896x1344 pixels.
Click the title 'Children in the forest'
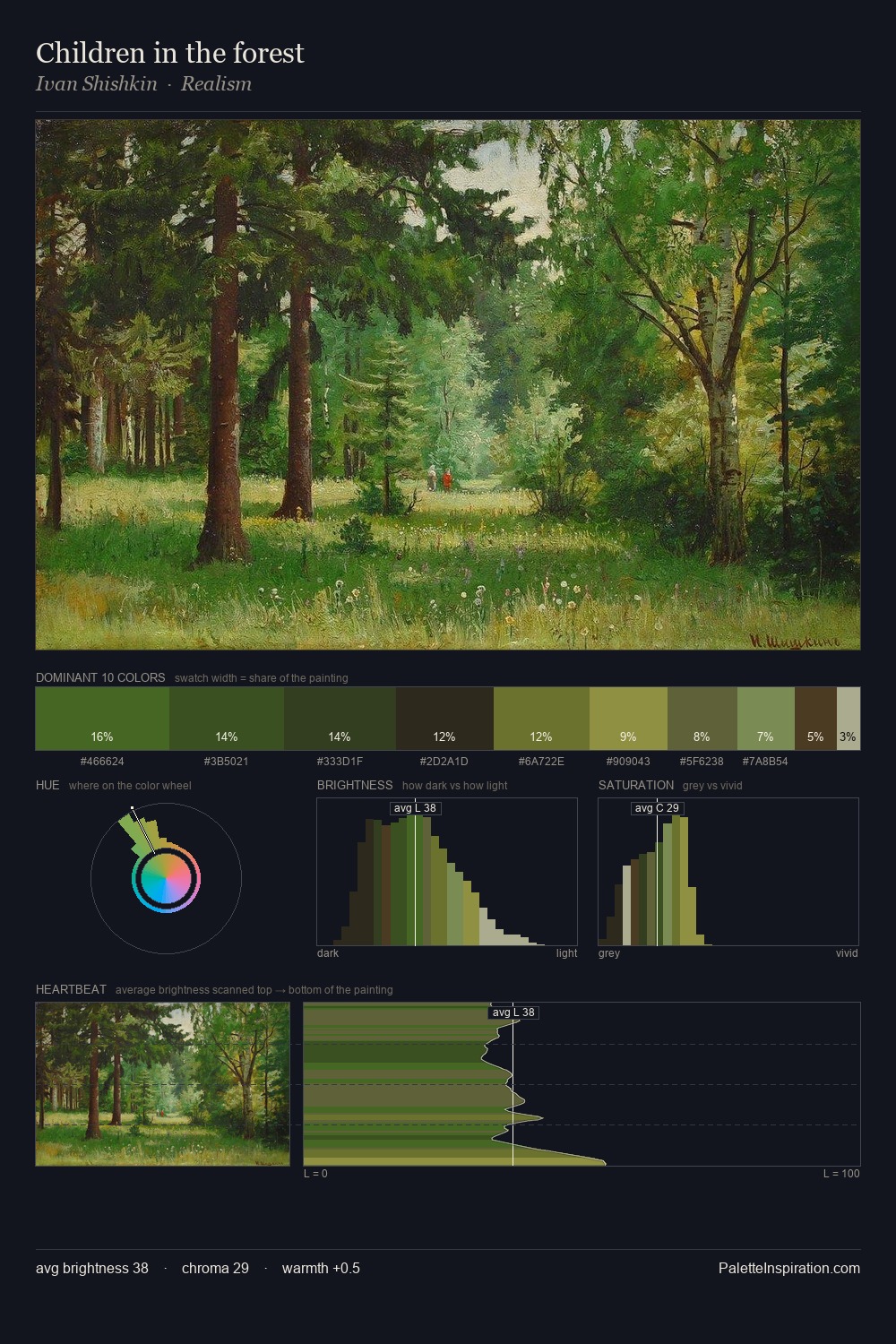click(170, 53)
